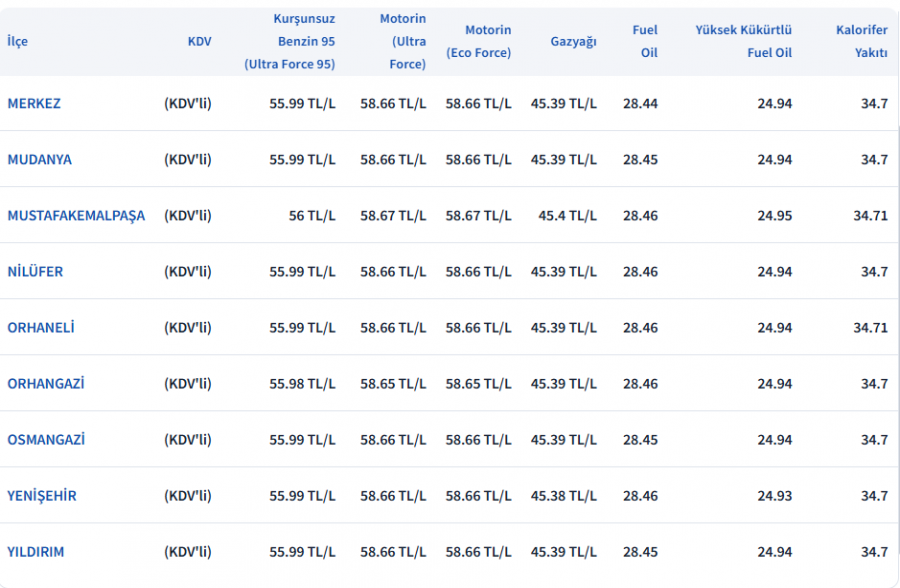Click the NİLÜFER district link
The height and width of the screenshot is (588, 900).
35,271
